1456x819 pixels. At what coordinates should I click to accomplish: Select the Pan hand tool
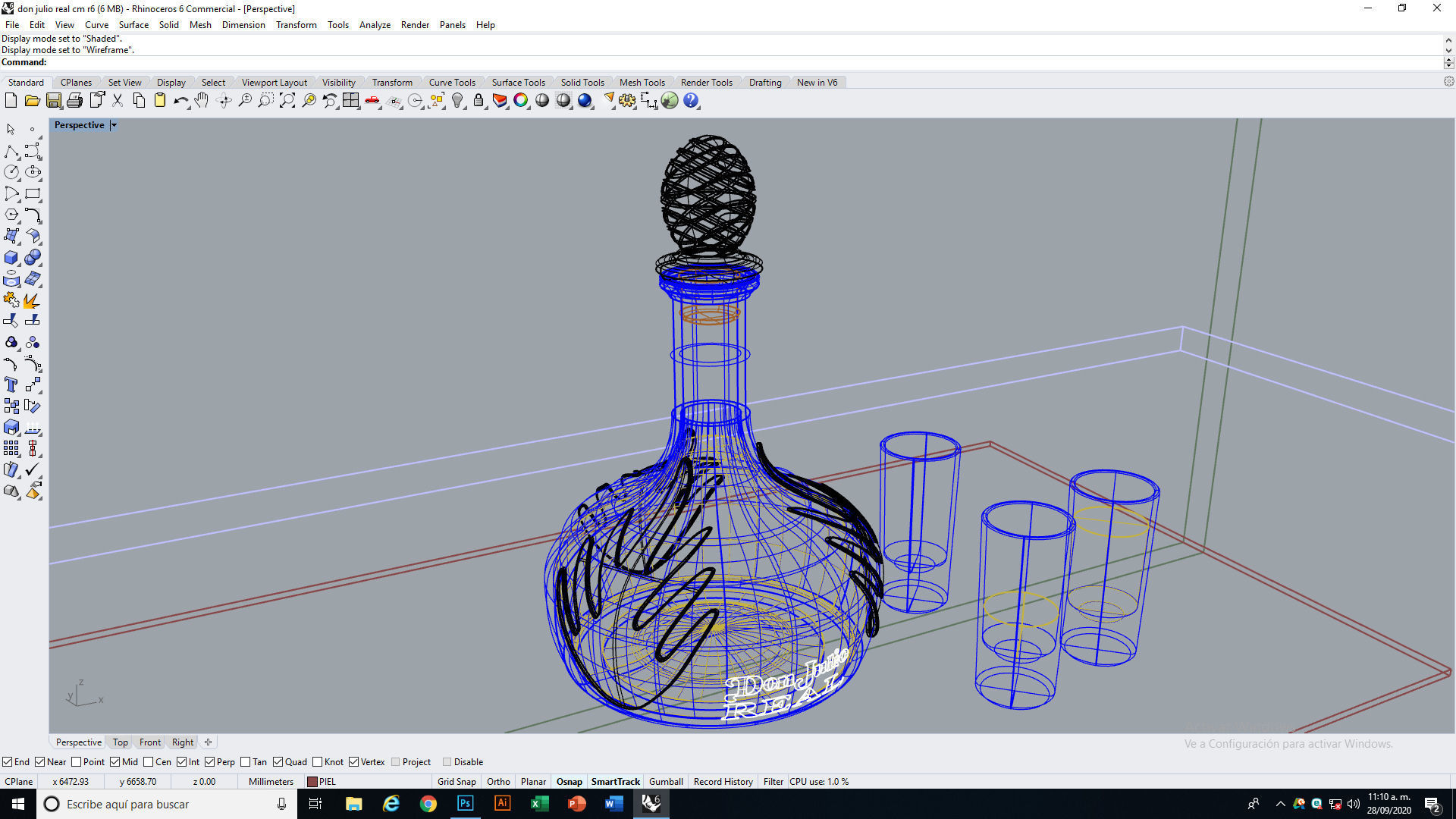pos(202,100)
